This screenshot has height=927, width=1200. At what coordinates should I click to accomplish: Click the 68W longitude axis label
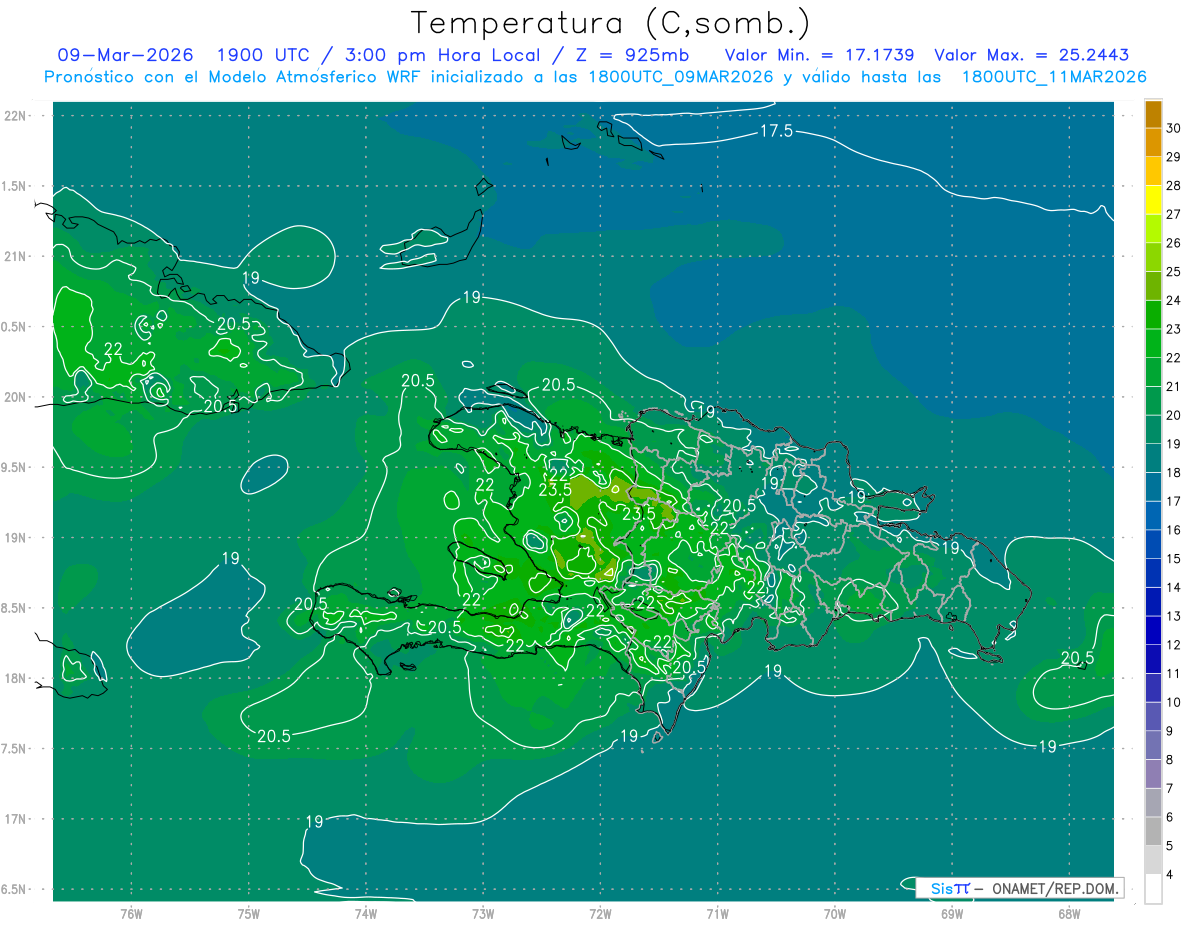point(1068,913)
